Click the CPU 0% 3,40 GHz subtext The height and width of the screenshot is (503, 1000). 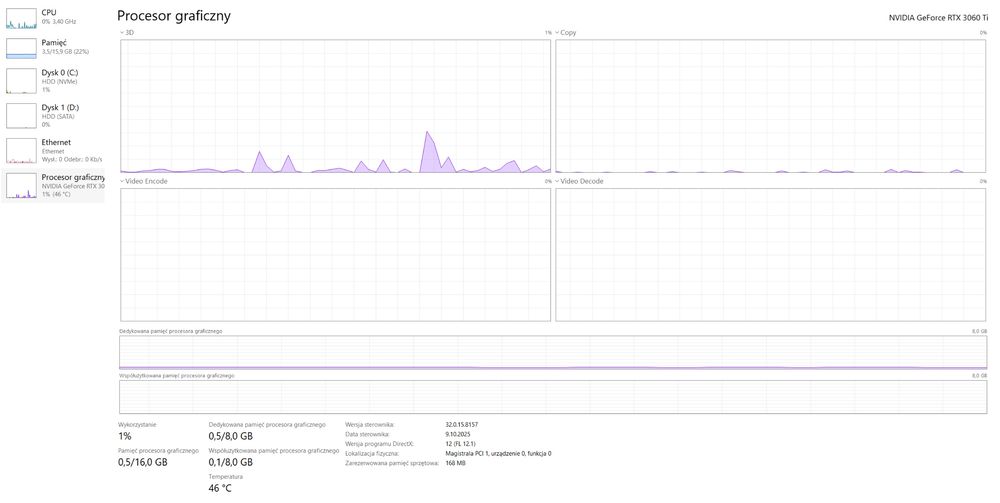tap(59, 22)
